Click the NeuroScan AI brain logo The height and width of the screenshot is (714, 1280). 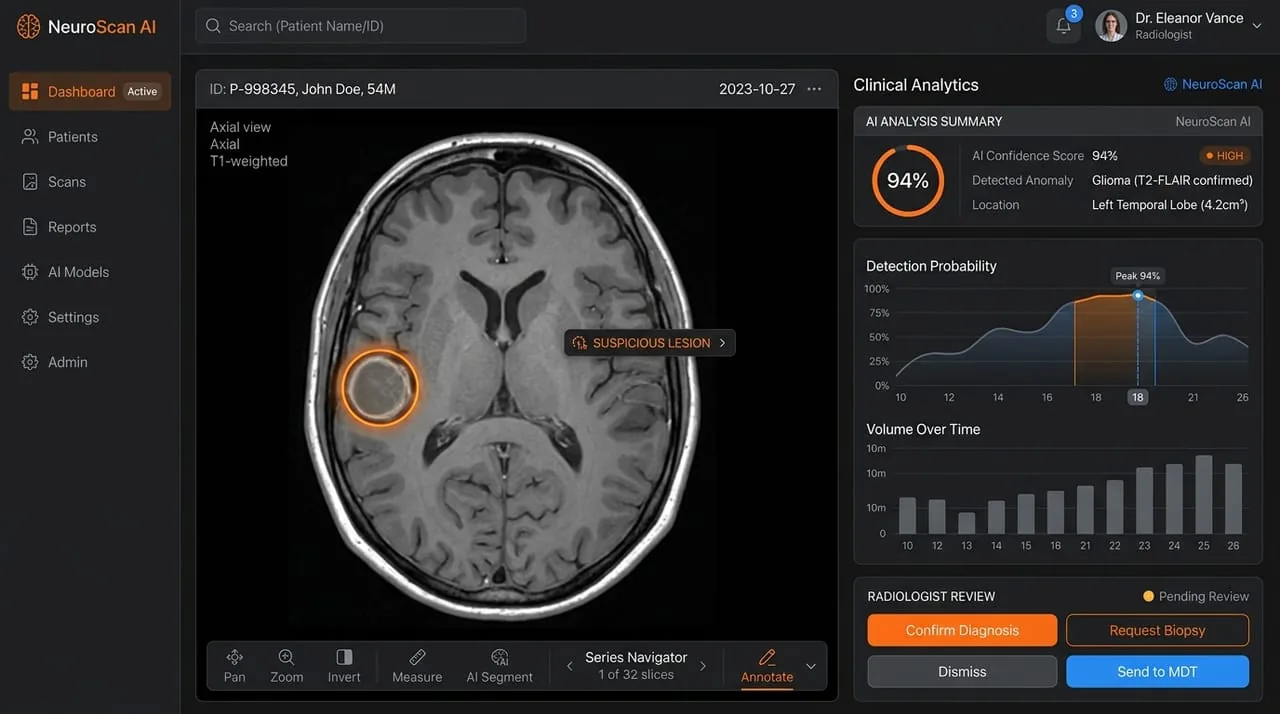(29, 27)
